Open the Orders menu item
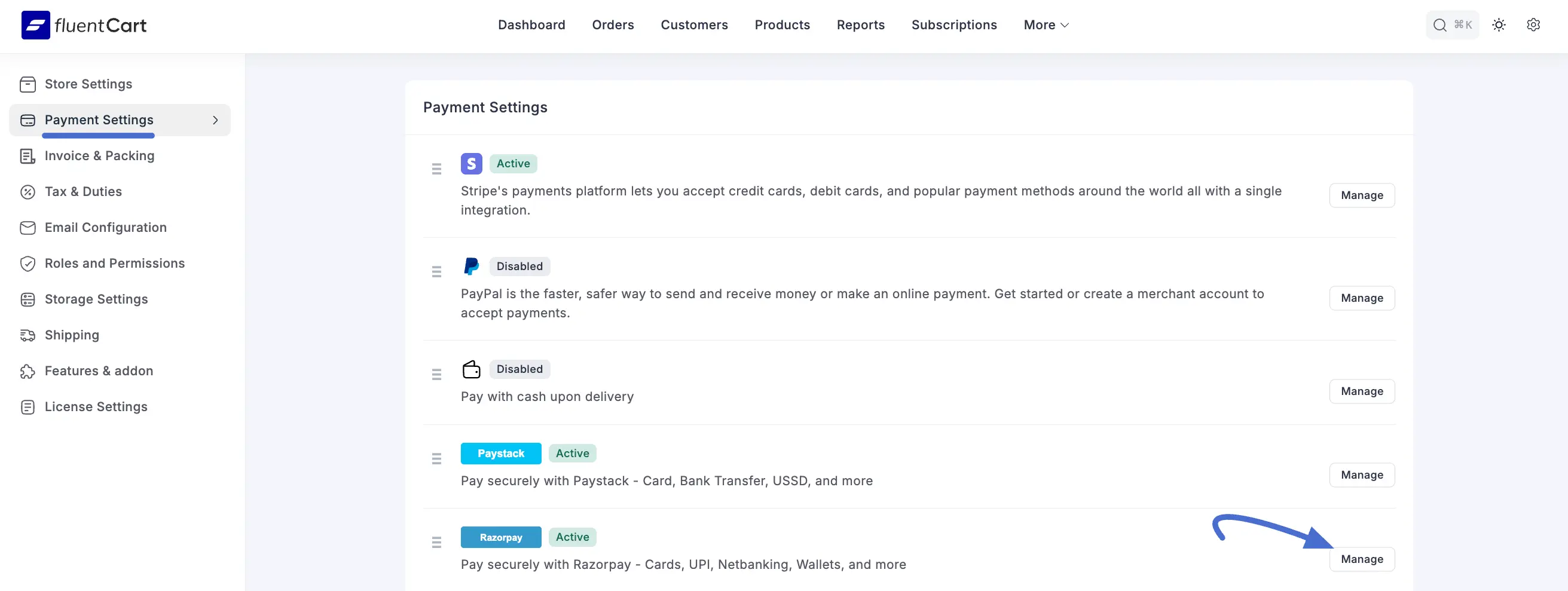The image size is (1568, 591). click(x=613, y=25)
